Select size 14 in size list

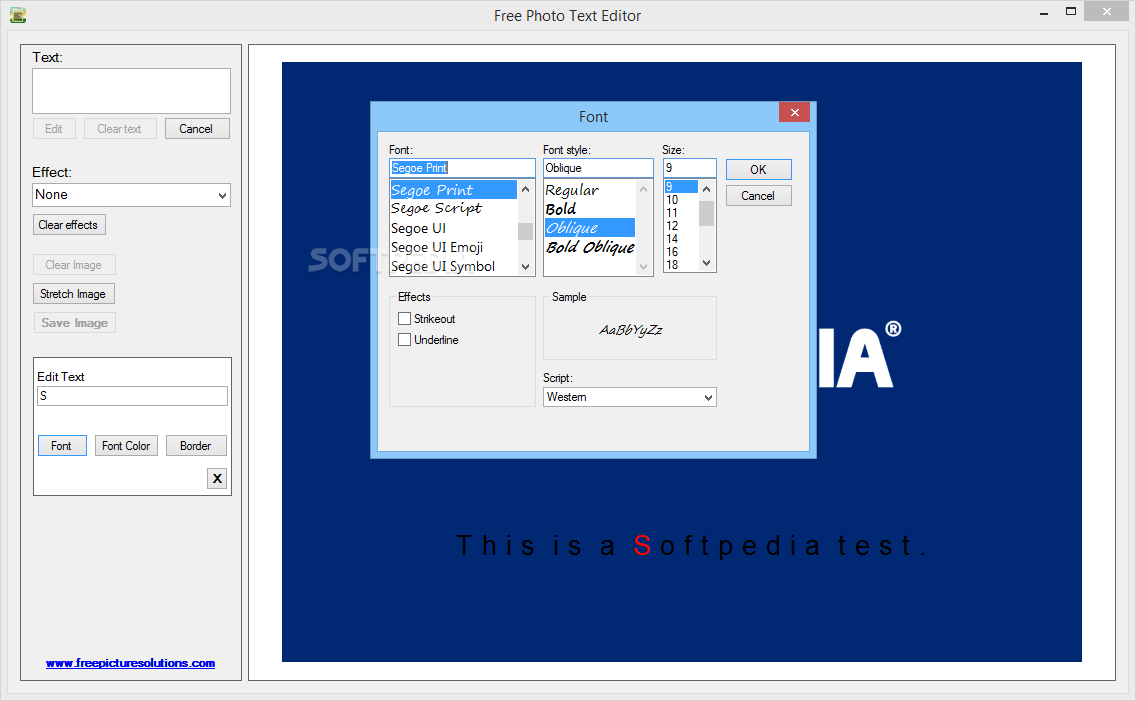point(681,238)
